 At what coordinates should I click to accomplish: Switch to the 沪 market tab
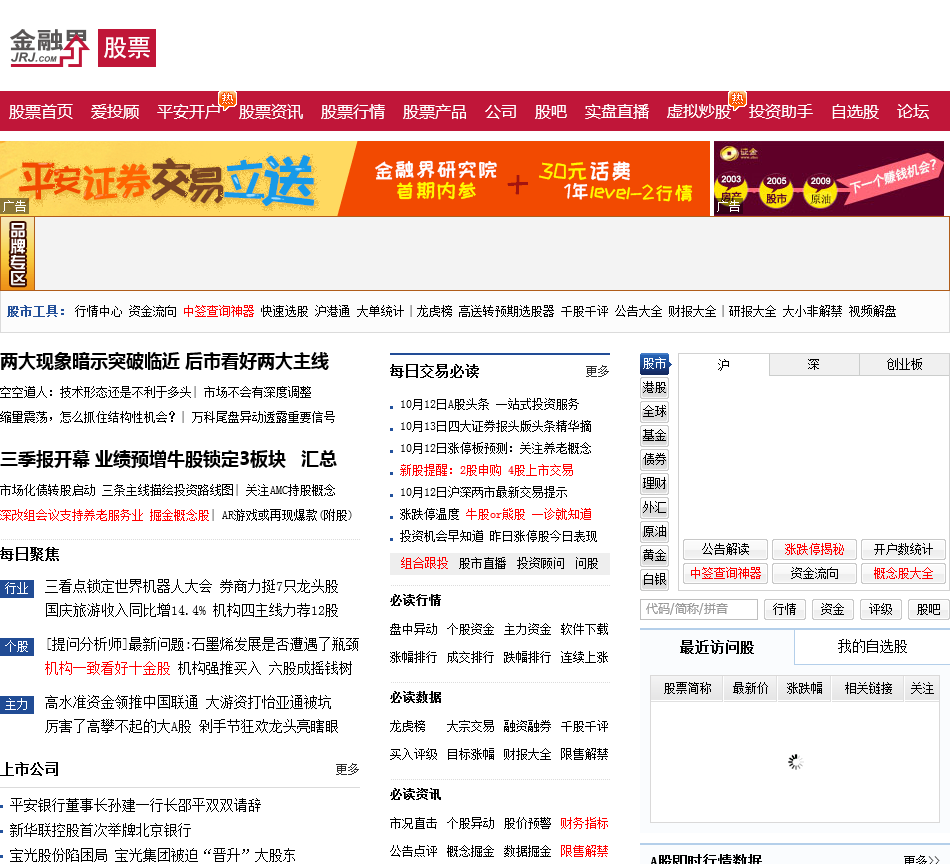[x=724, y=365]
